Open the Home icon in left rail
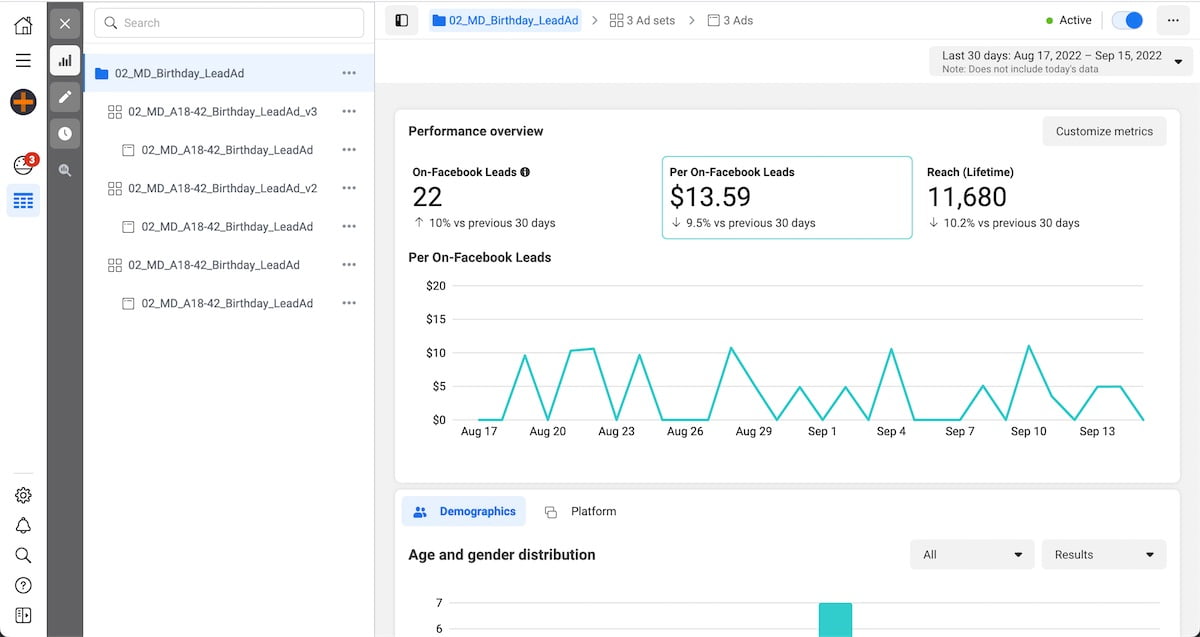 [23, 25]
